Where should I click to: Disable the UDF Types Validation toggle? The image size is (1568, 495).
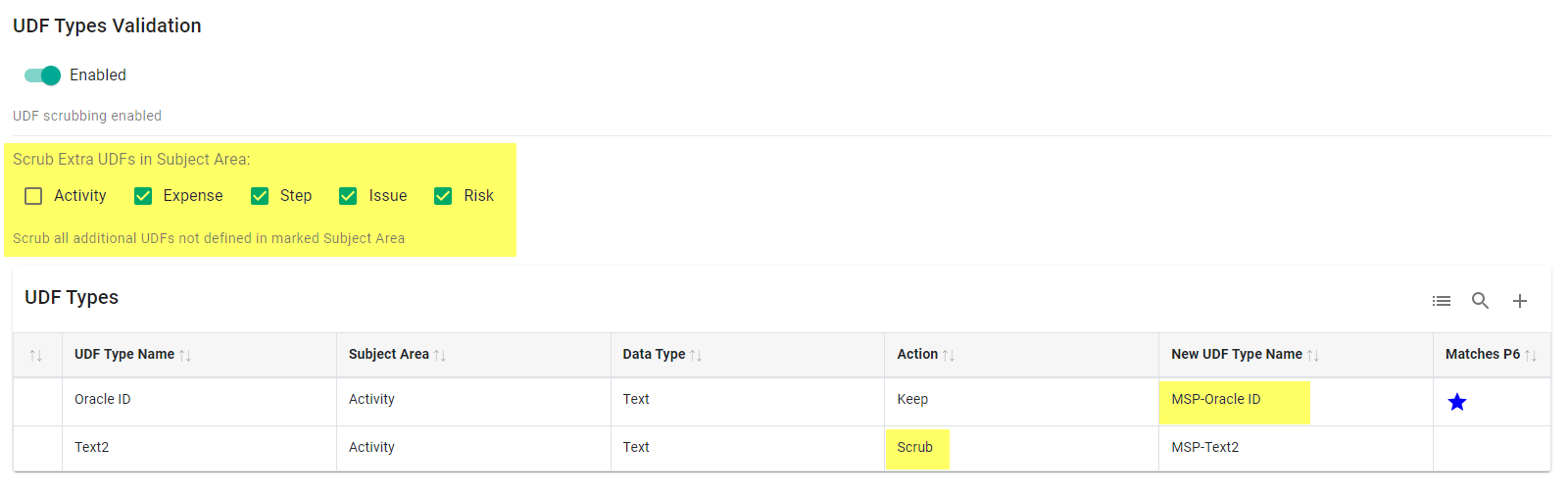click(x=43, y=75)
